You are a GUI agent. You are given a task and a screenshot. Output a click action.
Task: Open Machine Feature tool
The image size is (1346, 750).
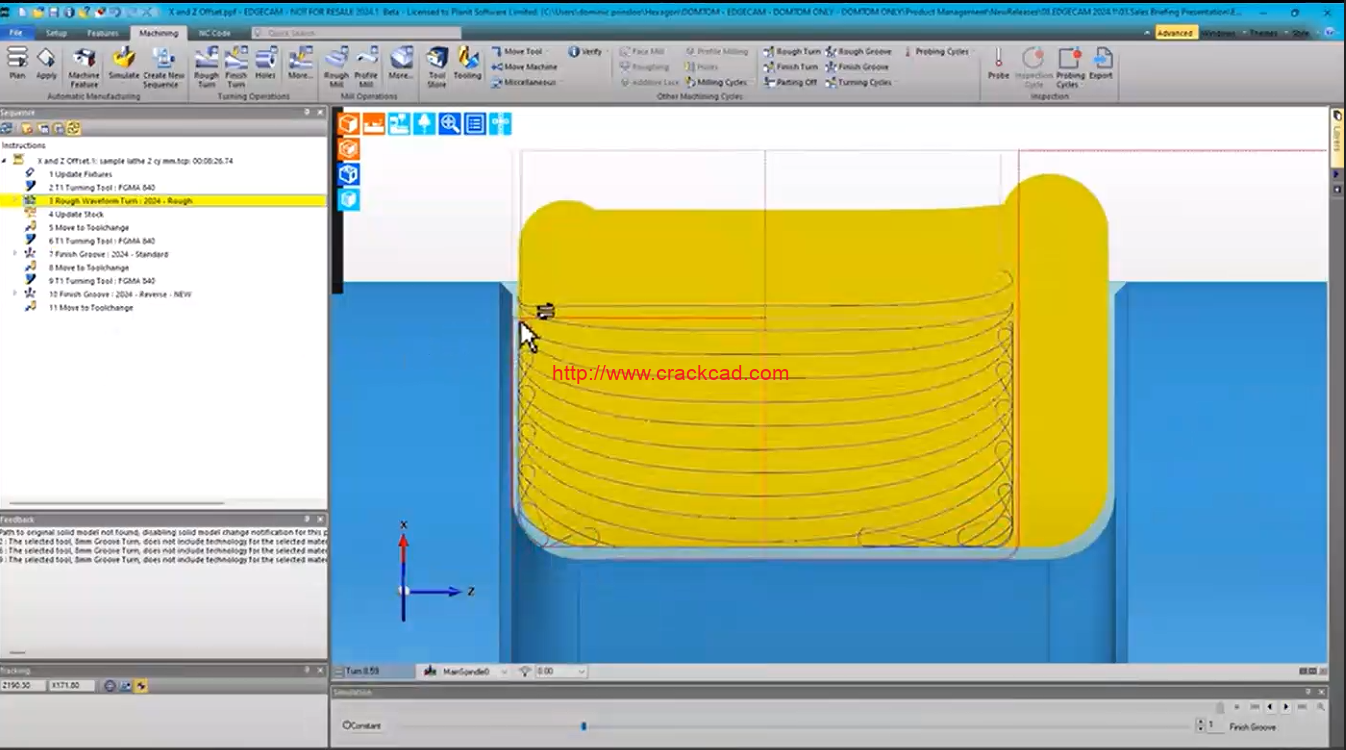coord(84,66)
